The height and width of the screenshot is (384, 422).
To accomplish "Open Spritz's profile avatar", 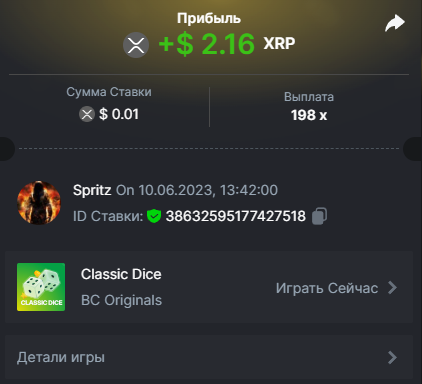I will 39,203.
